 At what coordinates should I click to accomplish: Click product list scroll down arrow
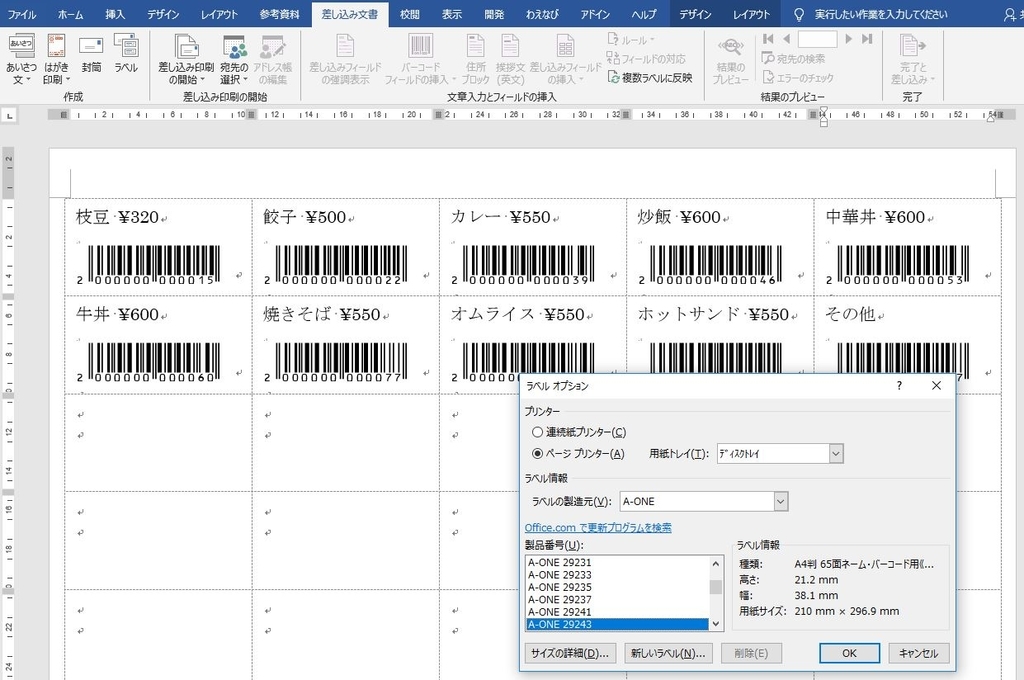coord(716,624)
